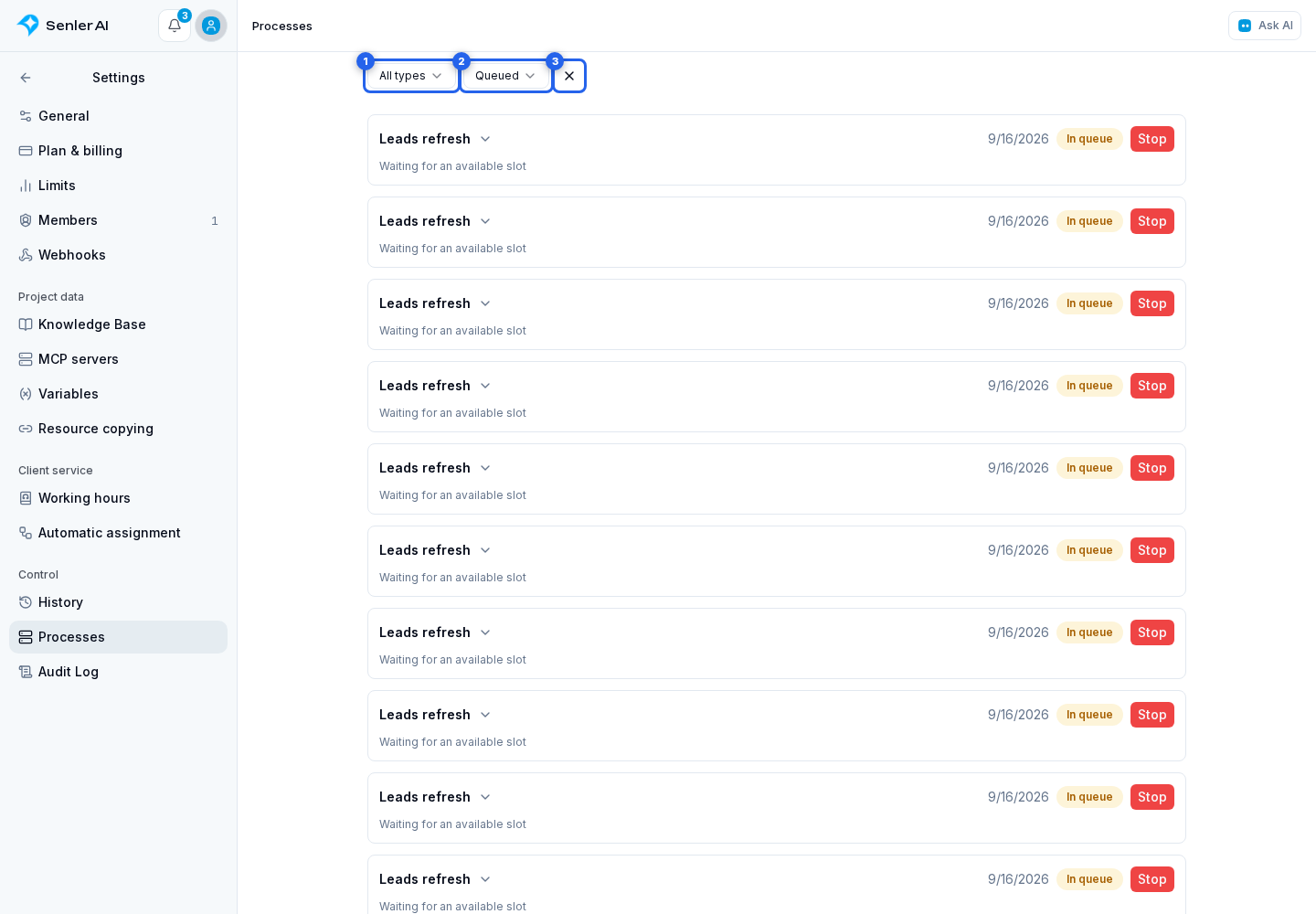This screenshot has width=1316, height=914.
Task: Click the Resource copying link icon
Action: (26, 429)
